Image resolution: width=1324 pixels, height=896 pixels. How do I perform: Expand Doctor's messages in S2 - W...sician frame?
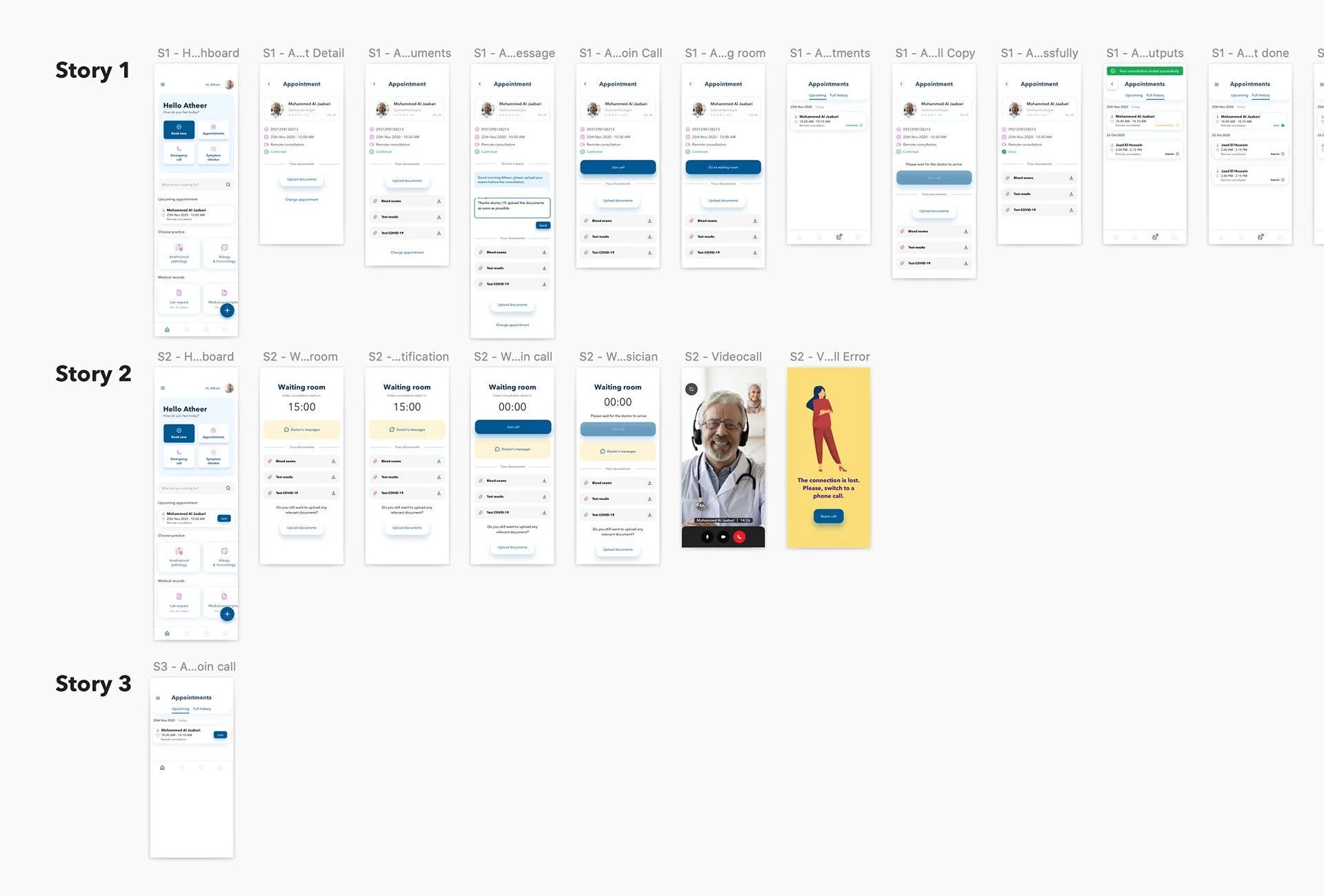click(x=618, y=451)
